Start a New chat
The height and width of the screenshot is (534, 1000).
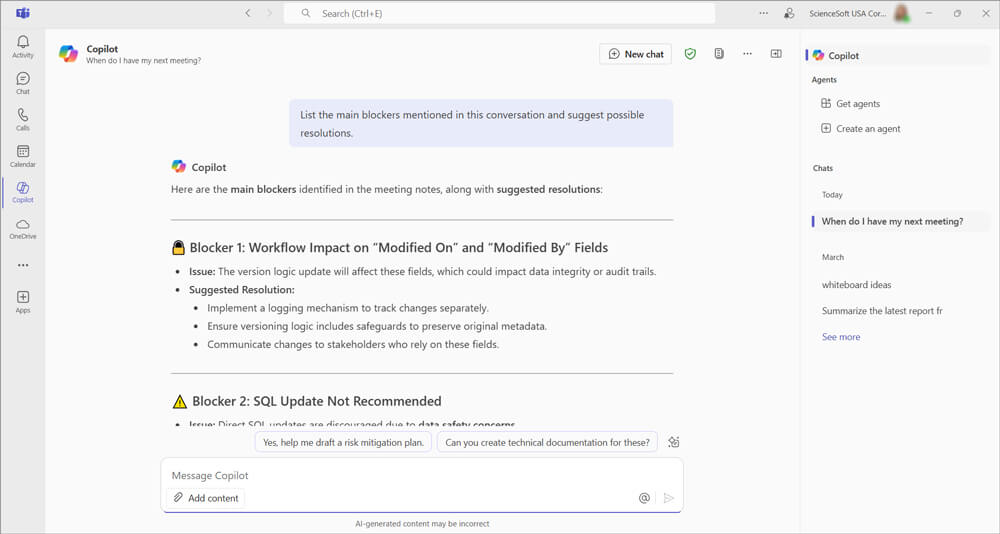636,54
